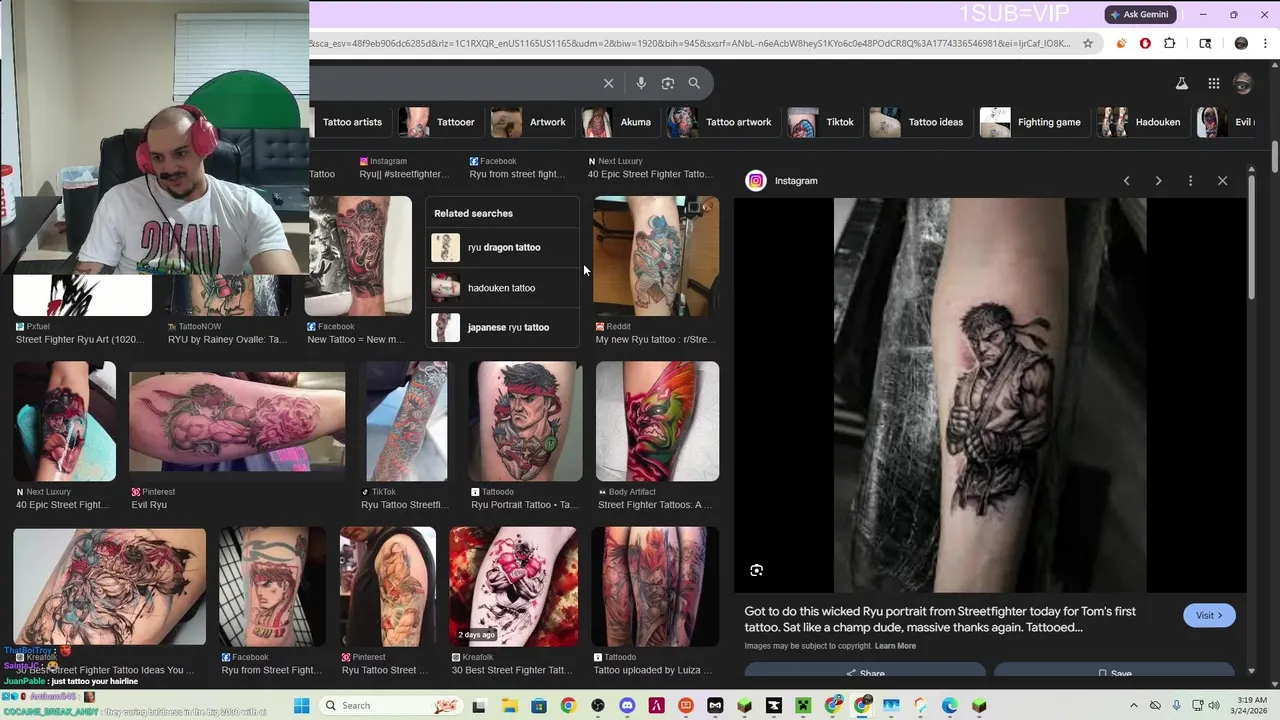Open Learn More copyright link
1280x720 pixels.
click(895, 646)
